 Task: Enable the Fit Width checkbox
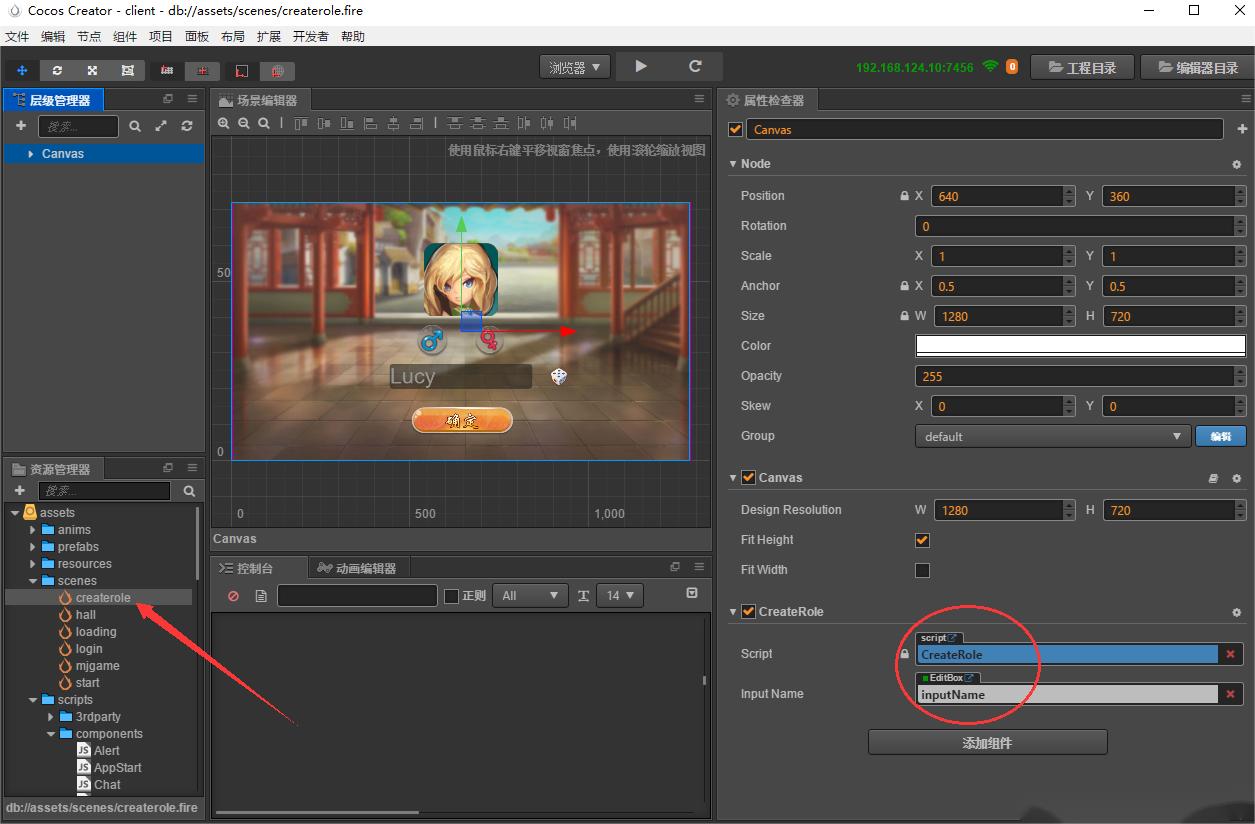[922, 570]
